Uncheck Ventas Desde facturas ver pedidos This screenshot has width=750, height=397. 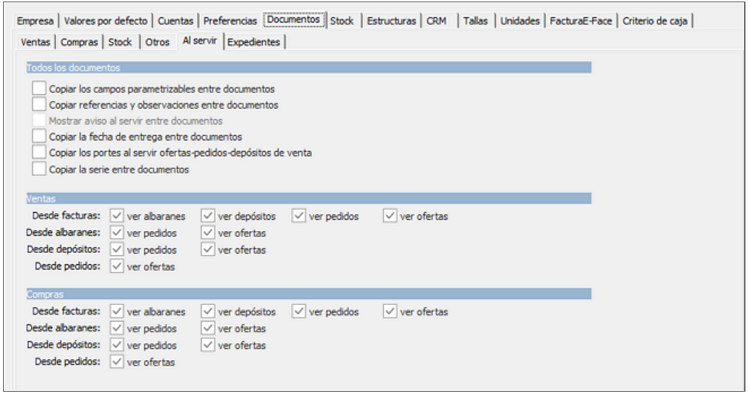pyautogui.click(x=299, y=216)
